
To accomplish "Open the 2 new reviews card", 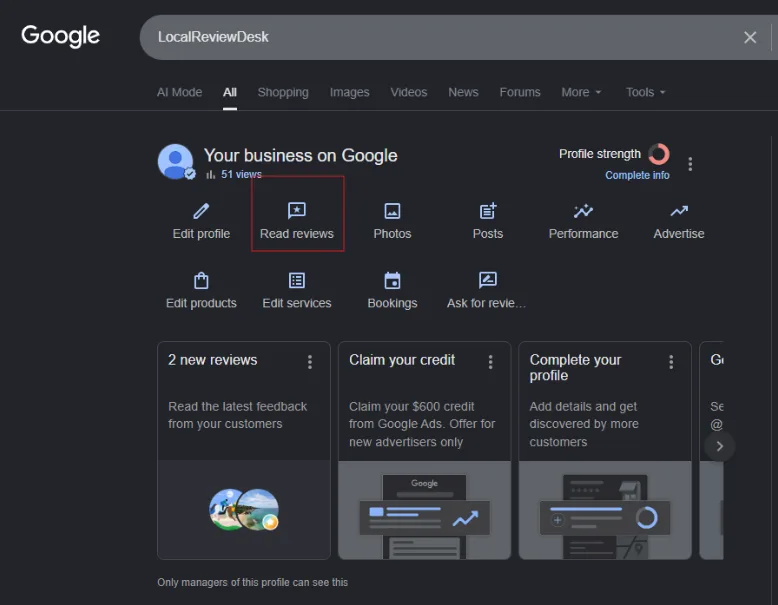I will 244,450.
